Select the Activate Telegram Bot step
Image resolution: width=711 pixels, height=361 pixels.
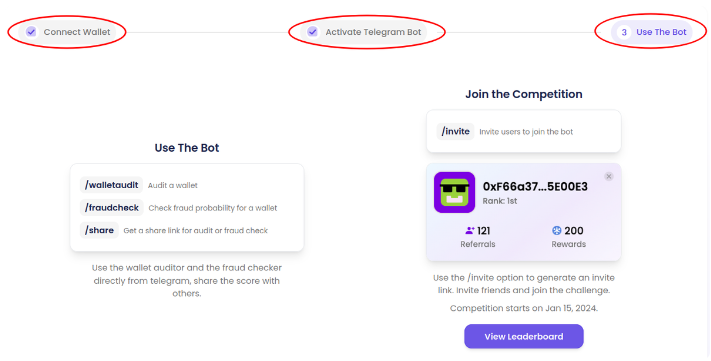pos(364,32)
